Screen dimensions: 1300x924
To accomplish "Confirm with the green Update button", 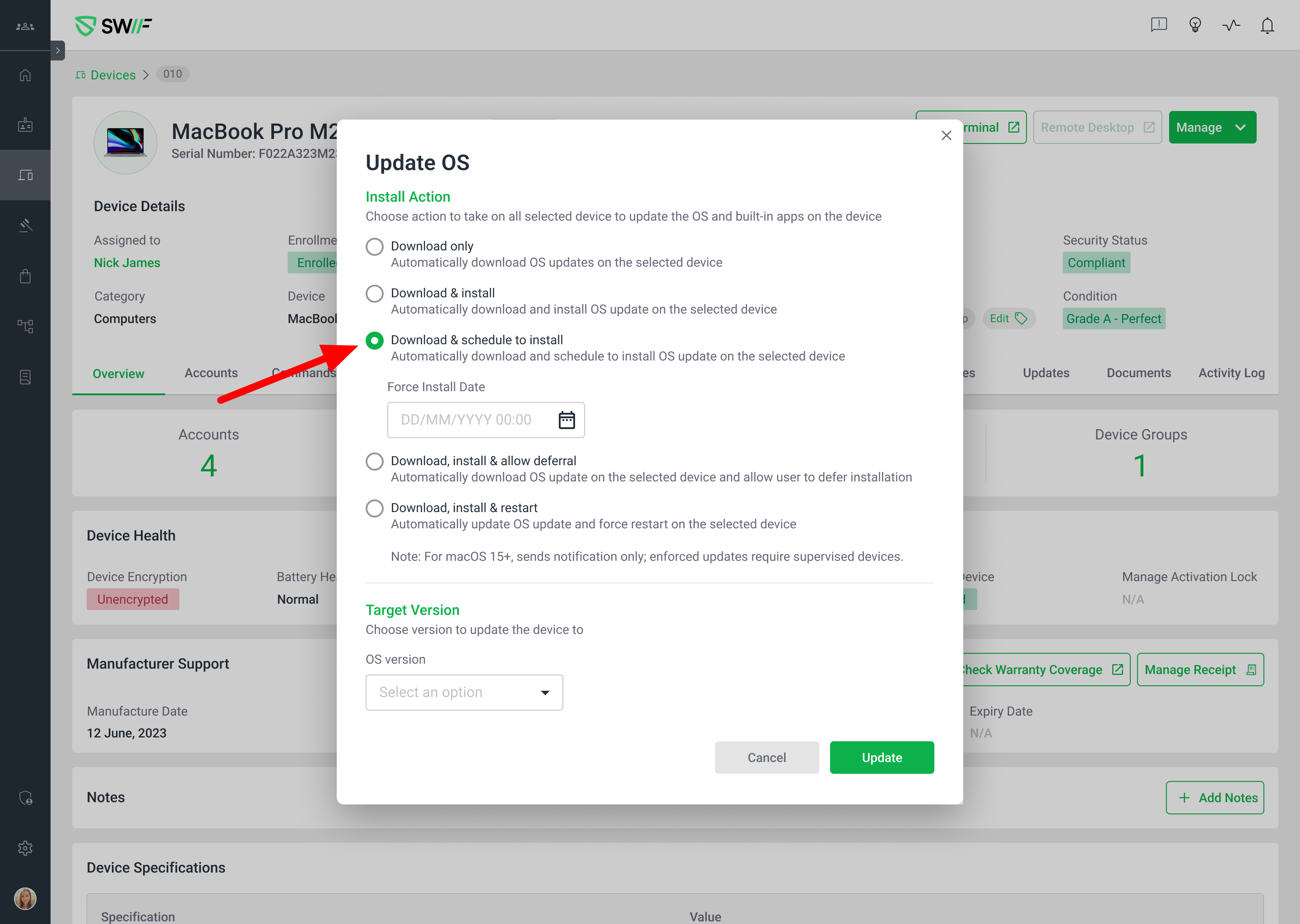I will [x=881, y=758].
